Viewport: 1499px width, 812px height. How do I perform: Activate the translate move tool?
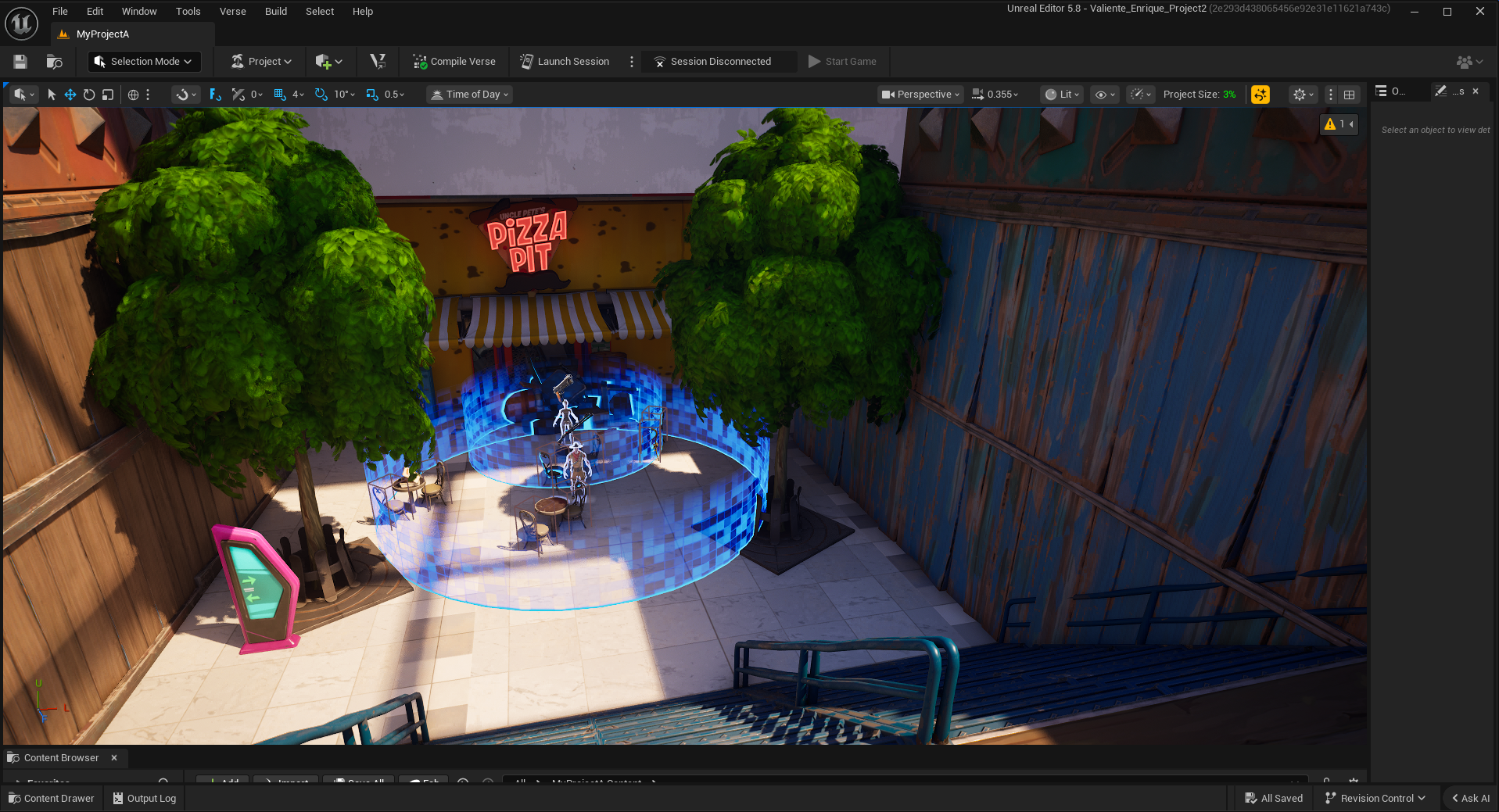click(70, 95)
